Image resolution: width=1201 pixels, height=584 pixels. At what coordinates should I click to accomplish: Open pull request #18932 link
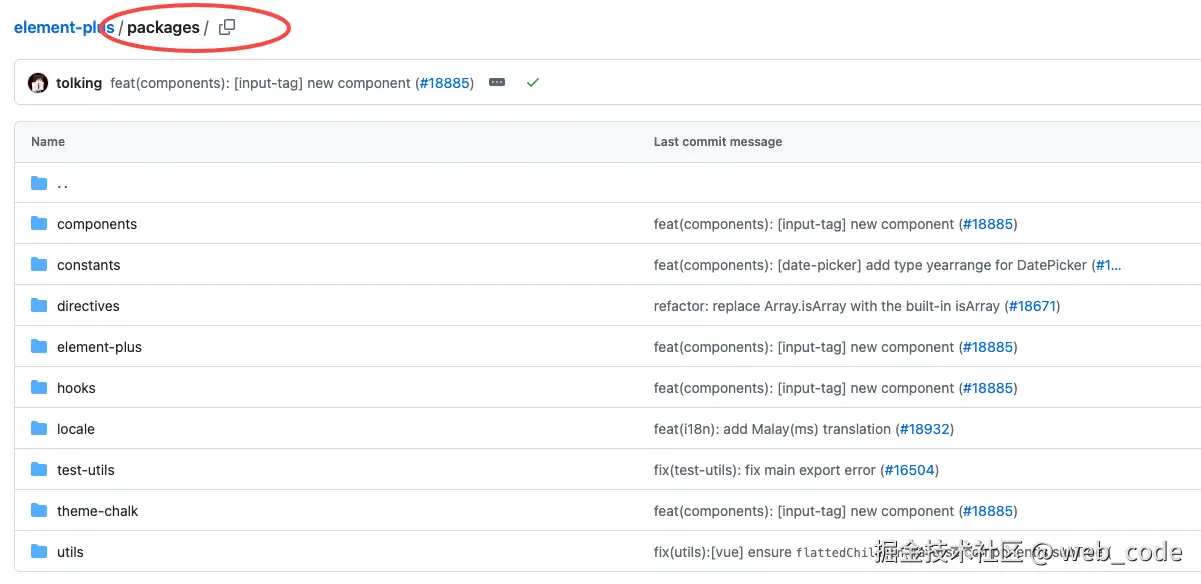click(x=925, y=429)
